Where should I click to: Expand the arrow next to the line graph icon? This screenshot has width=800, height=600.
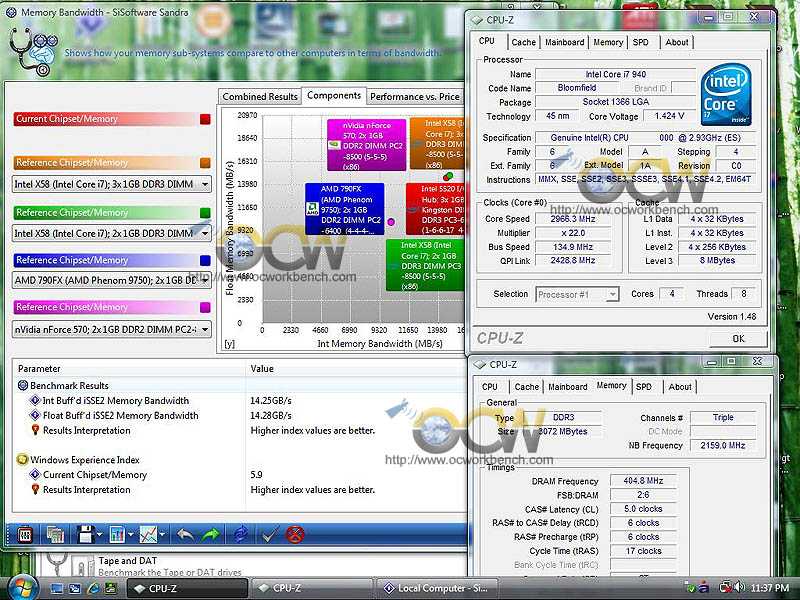pos(162,535)
